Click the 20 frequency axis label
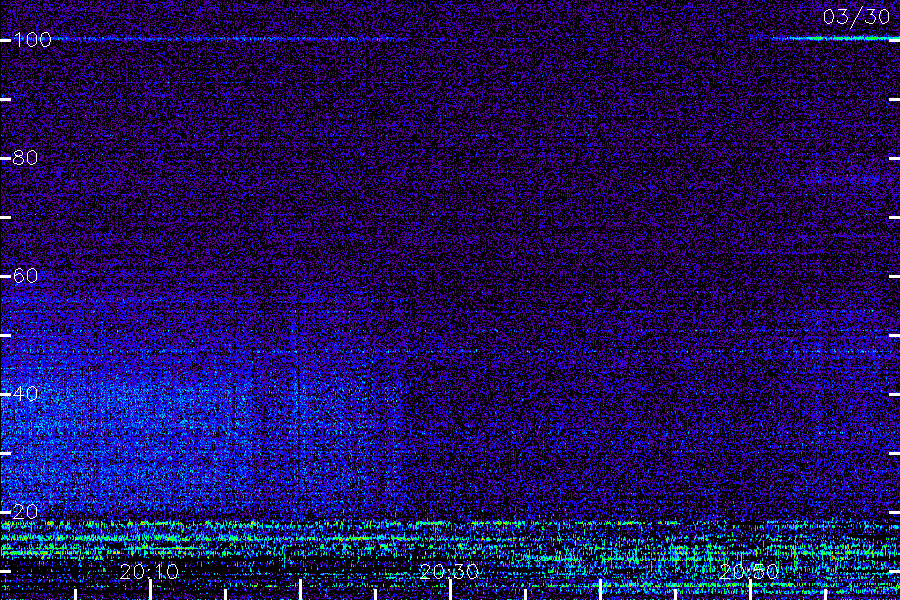This screenshot has height=600, width=900. 25,512
